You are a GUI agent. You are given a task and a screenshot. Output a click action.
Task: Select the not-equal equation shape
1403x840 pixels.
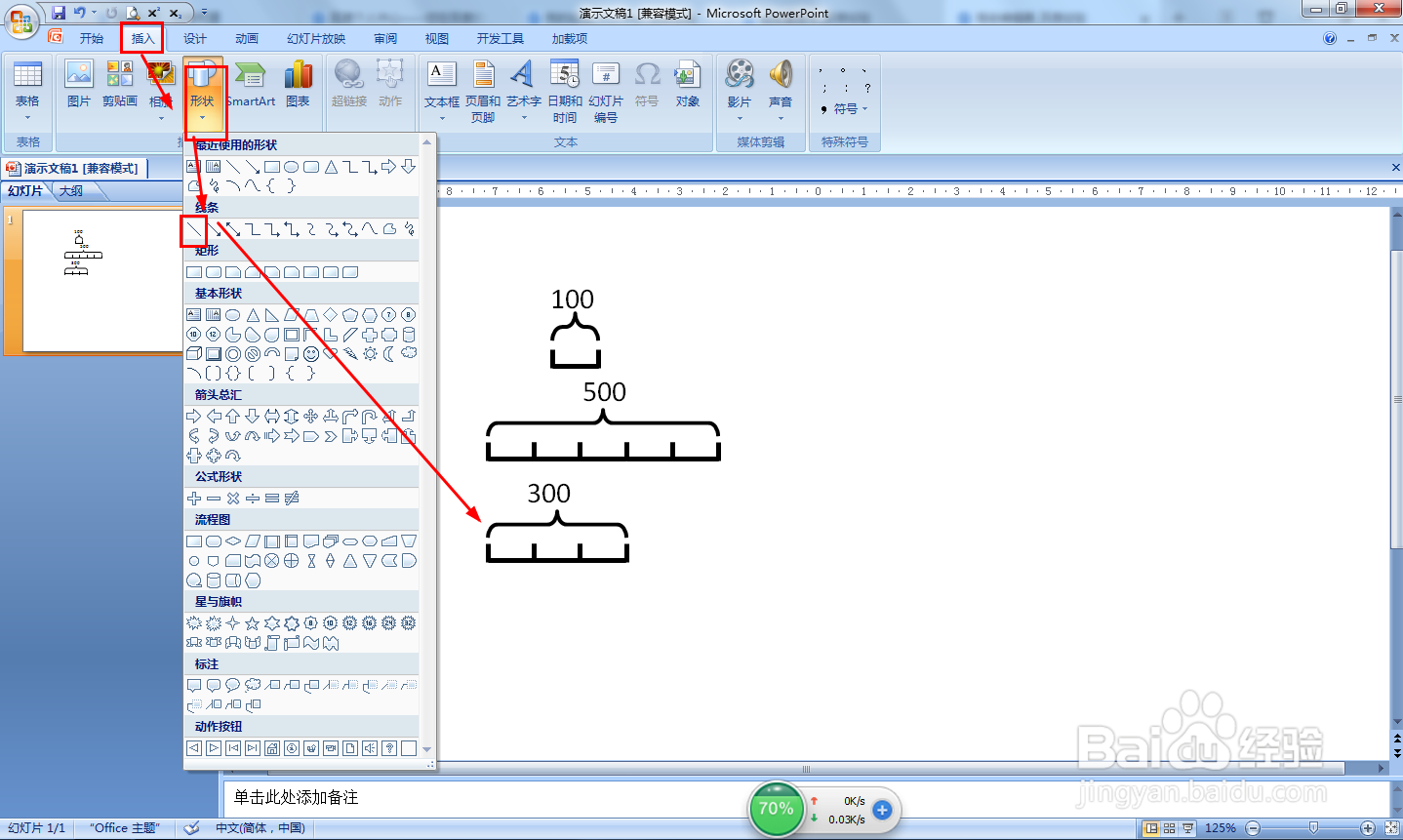pos(292,499)
